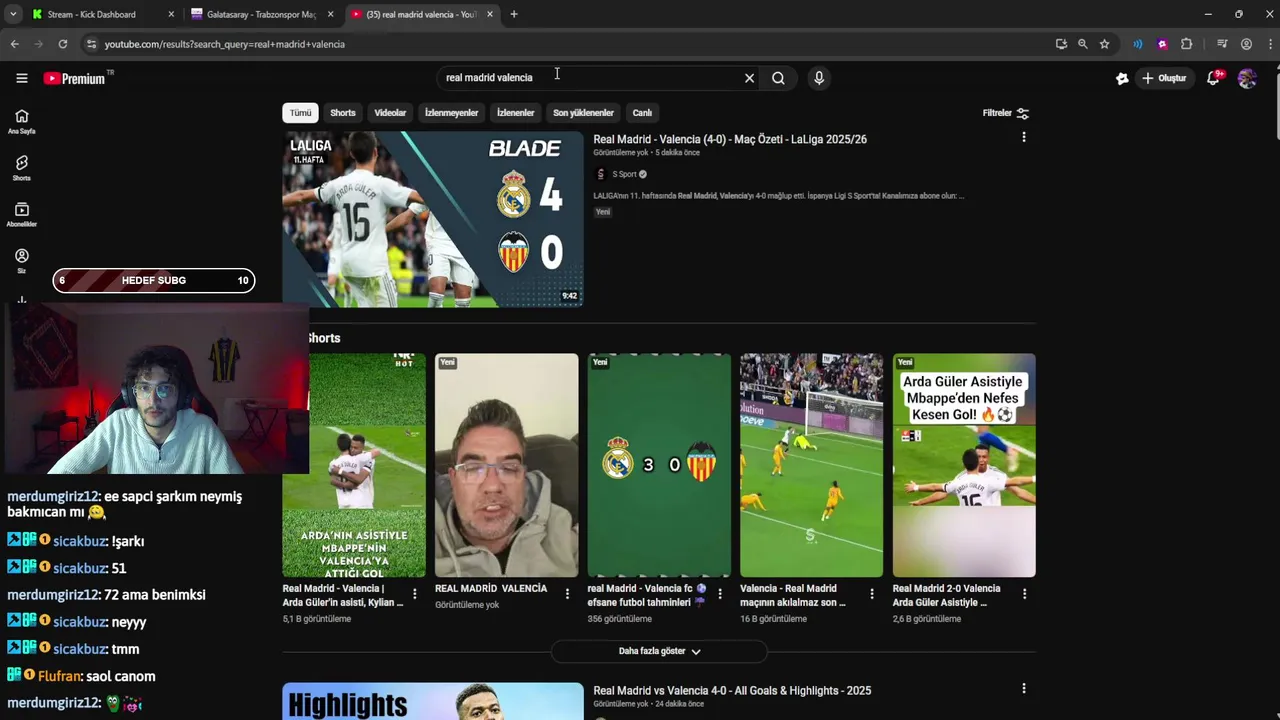Click the browser address bar URL
Image resolution: width=1280 pixels, height=720 pixels.
click(x=225, y=44)
